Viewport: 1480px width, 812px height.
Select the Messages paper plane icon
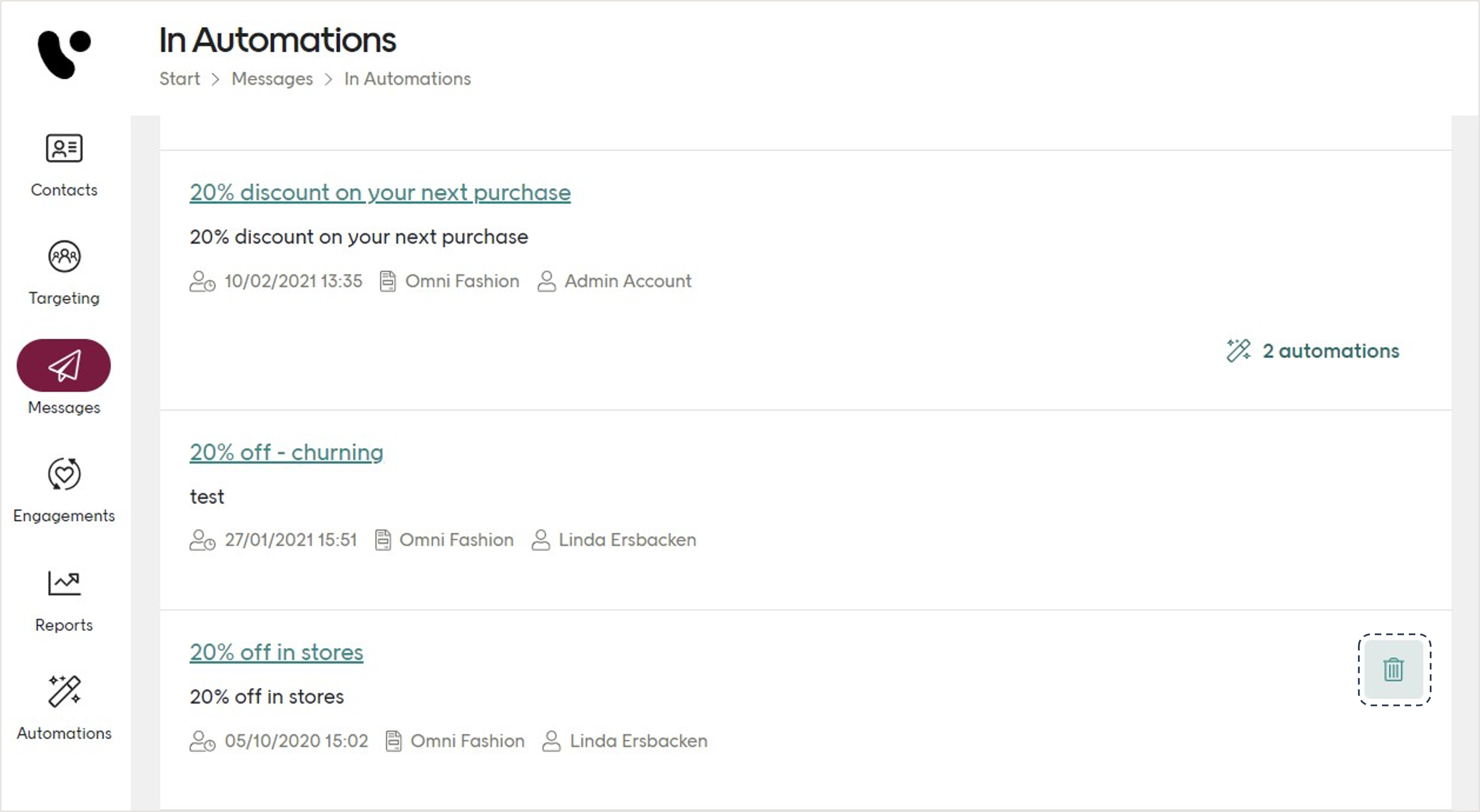tap(64, 366)
